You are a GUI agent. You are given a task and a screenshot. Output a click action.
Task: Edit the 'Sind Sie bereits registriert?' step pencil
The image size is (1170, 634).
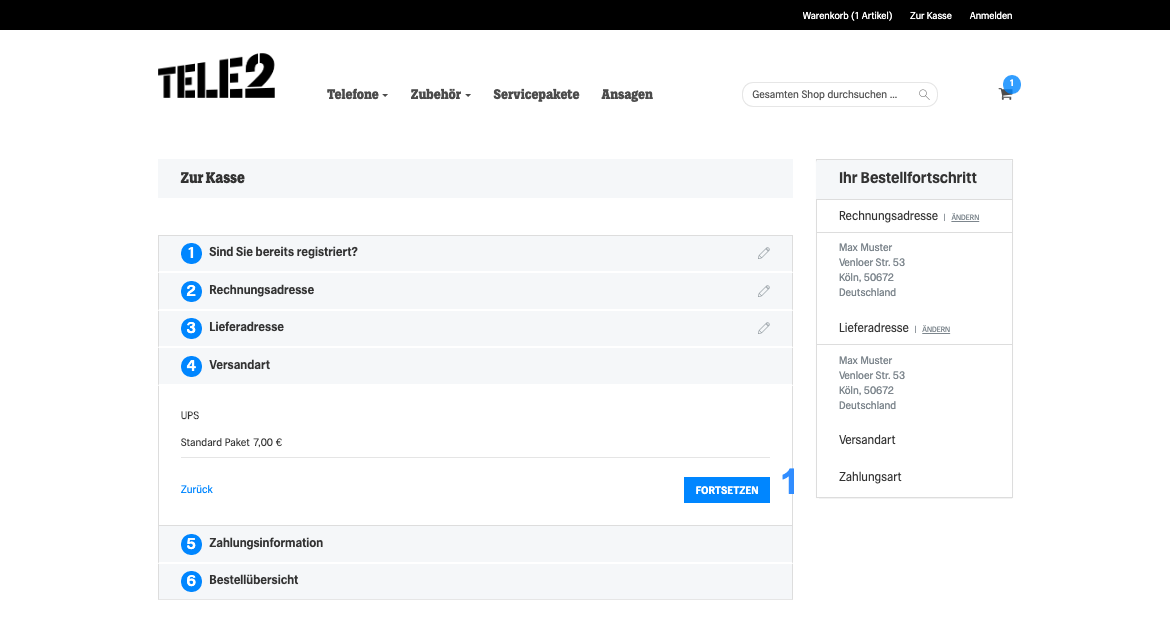(763, 254)
